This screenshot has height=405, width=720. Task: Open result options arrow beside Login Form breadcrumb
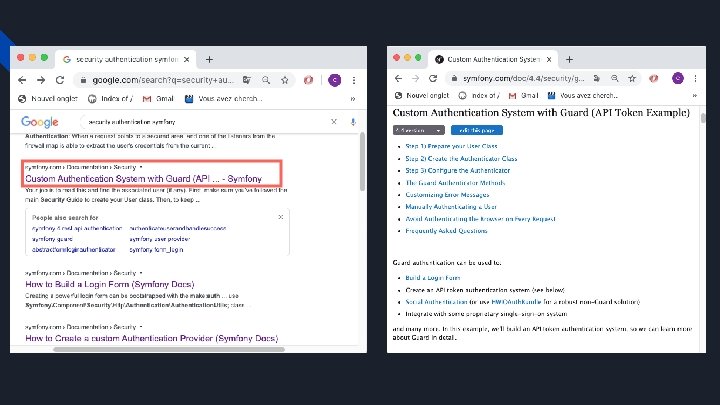141,273
